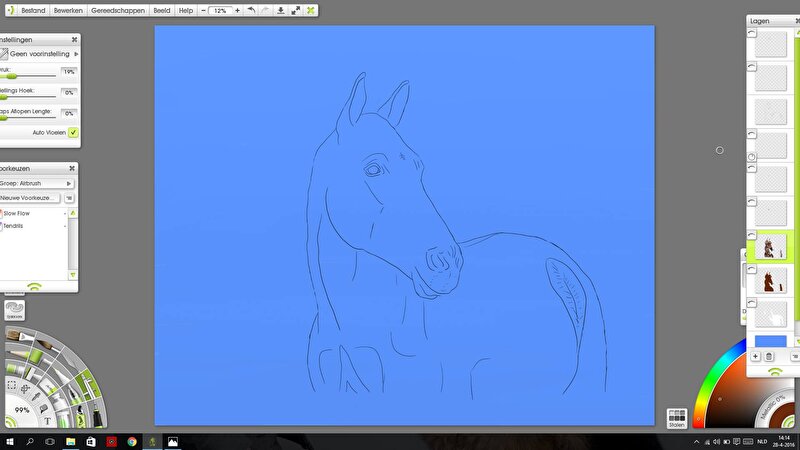Click the undo arrow in top toolbar
This screenshot has width=800, height=450.
(249, 10)
